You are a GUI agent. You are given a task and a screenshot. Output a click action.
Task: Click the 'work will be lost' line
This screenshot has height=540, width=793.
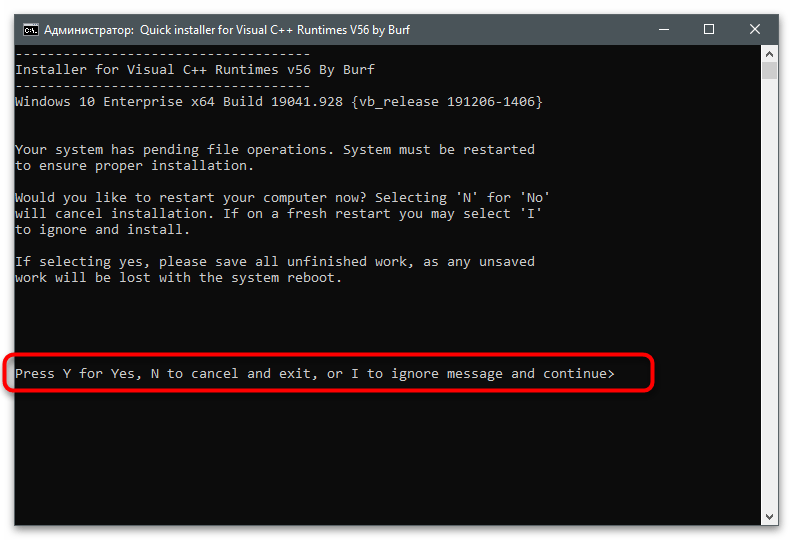click(x=179, y=278)
